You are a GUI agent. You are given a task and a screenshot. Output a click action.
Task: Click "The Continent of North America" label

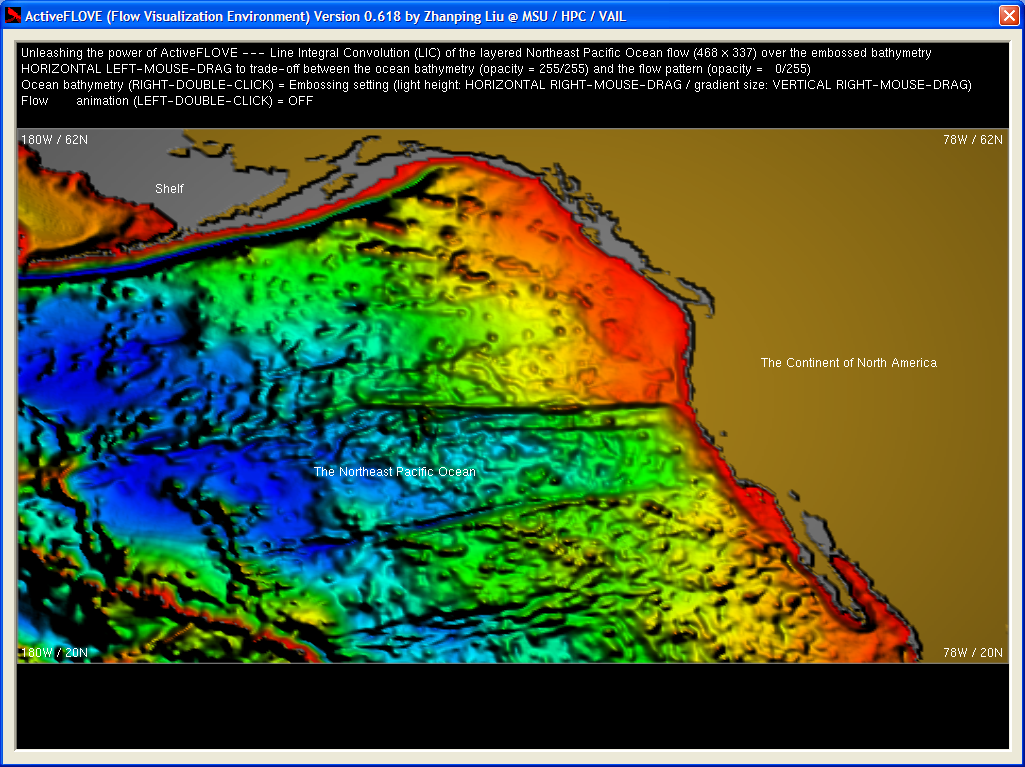click(x=848, y=363)
